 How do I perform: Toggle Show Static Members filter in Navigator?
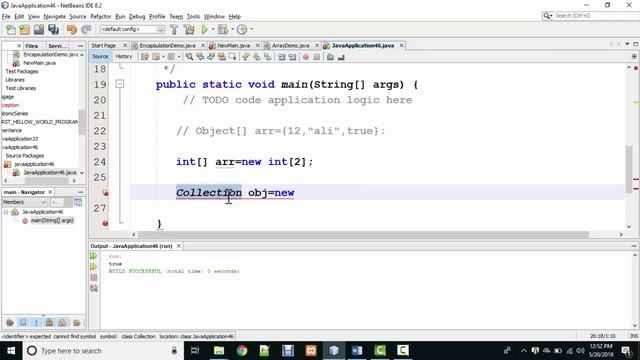(36, 322)
